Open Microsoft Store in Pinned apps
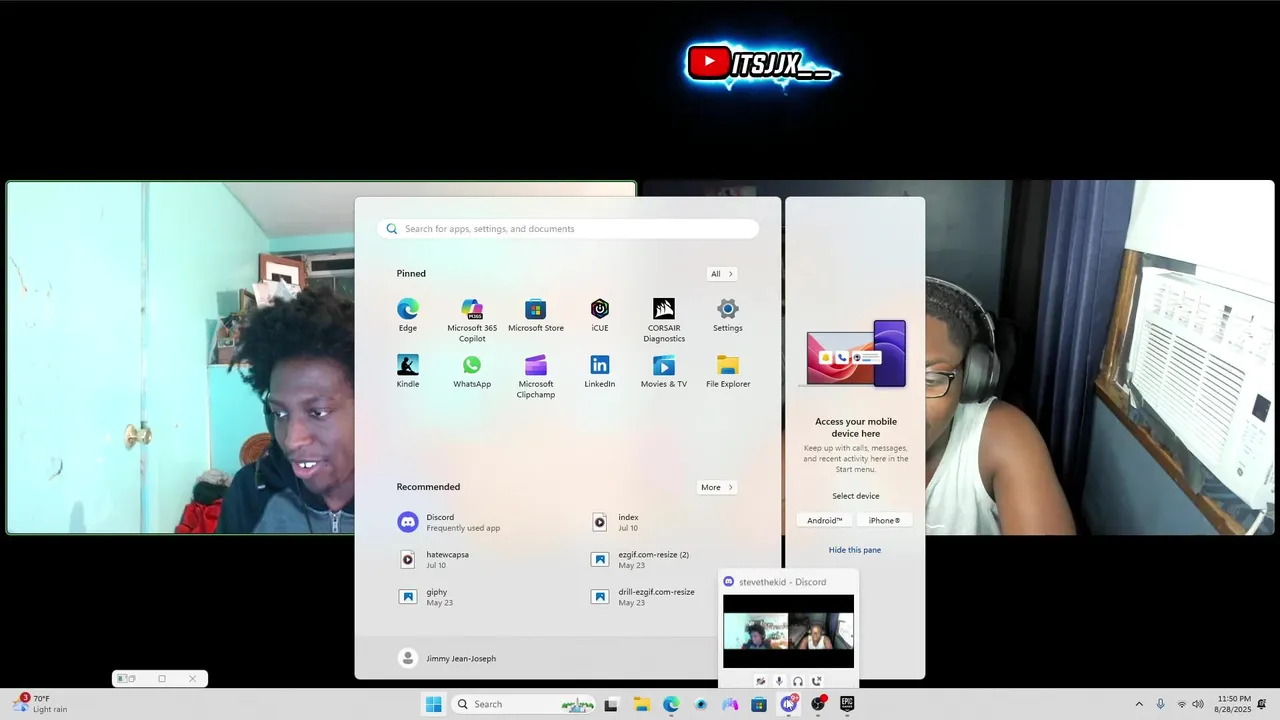The image size is (1280, 720). tap(536, 315)
